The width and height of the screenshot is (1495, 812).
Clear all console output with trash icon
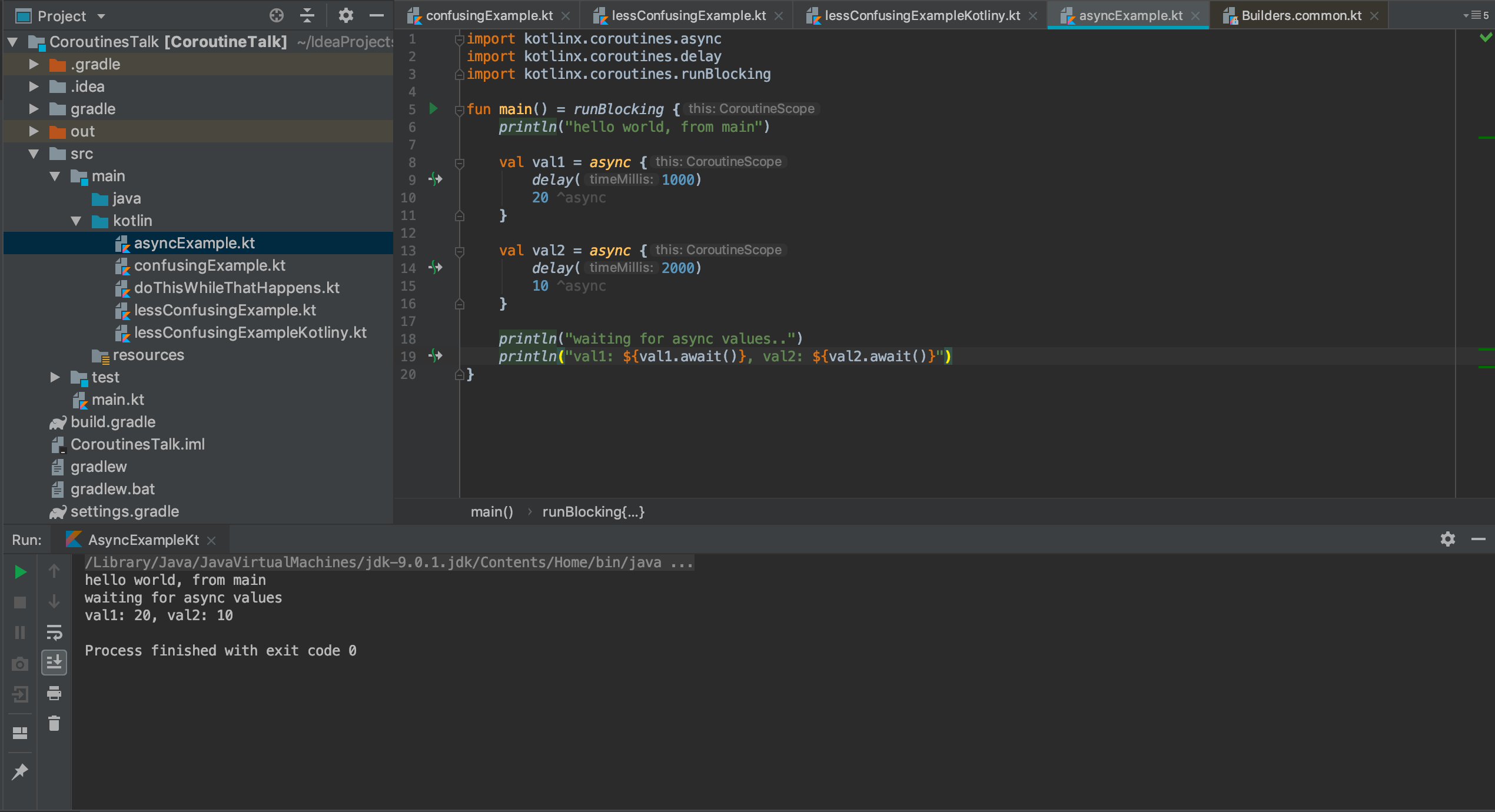click(x=54, y=723)
